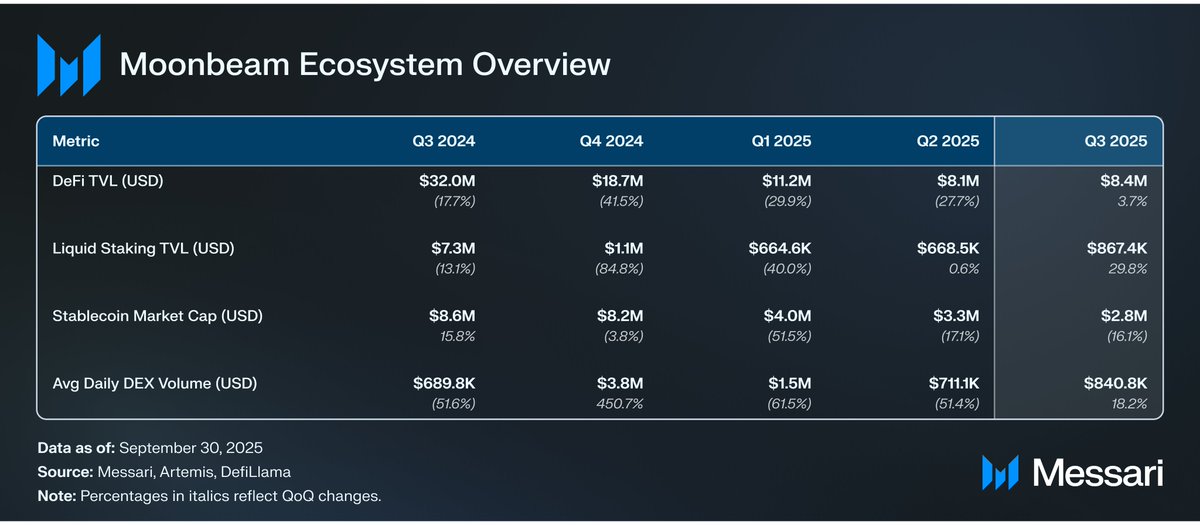This screenshot has width=1200, height=525.
Task: Click the $840.8K DEX volume value
Action: 1114,382
